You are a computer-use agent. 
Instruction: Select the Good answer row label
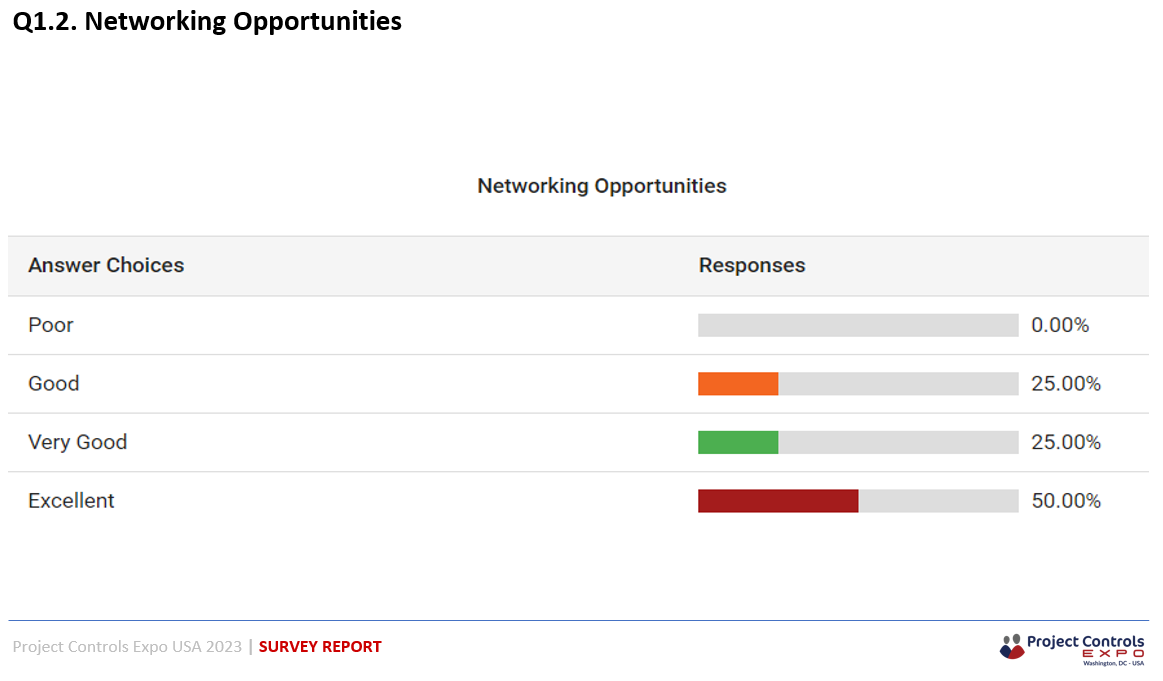tap(53, 384)
